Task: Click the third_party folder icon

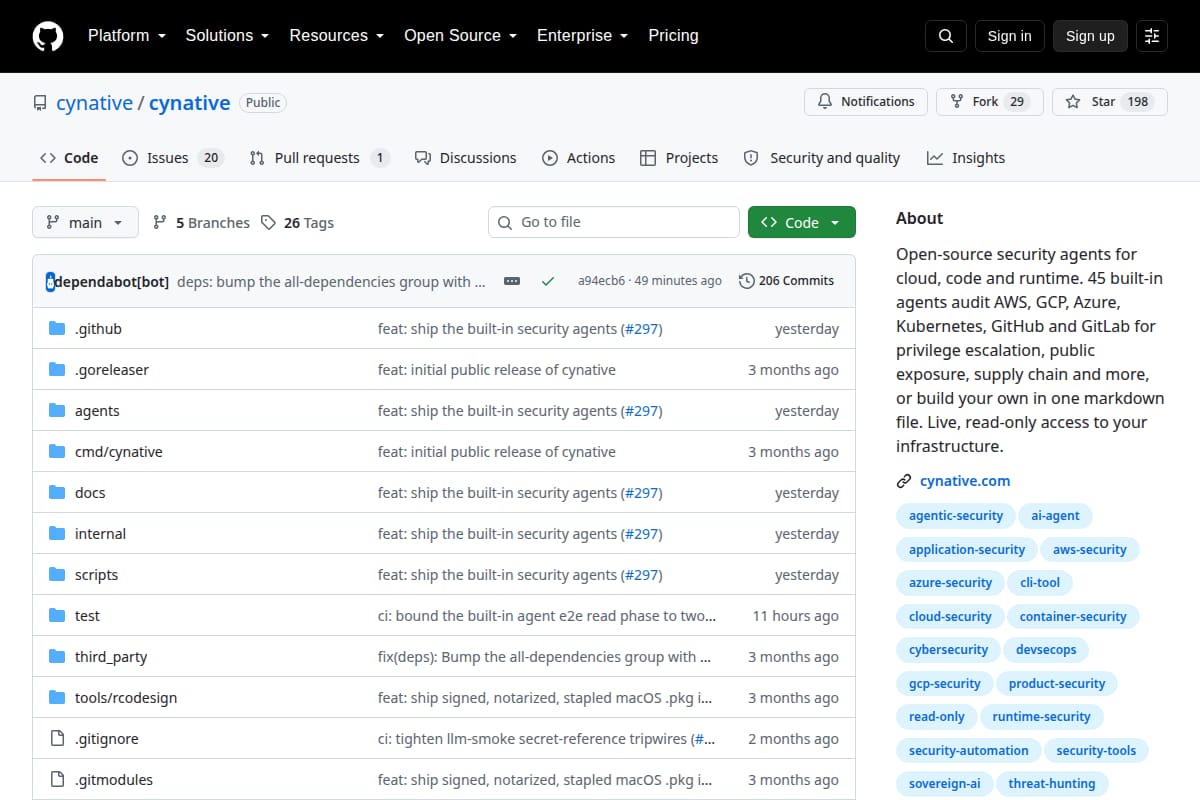Action: coord(57,657)
